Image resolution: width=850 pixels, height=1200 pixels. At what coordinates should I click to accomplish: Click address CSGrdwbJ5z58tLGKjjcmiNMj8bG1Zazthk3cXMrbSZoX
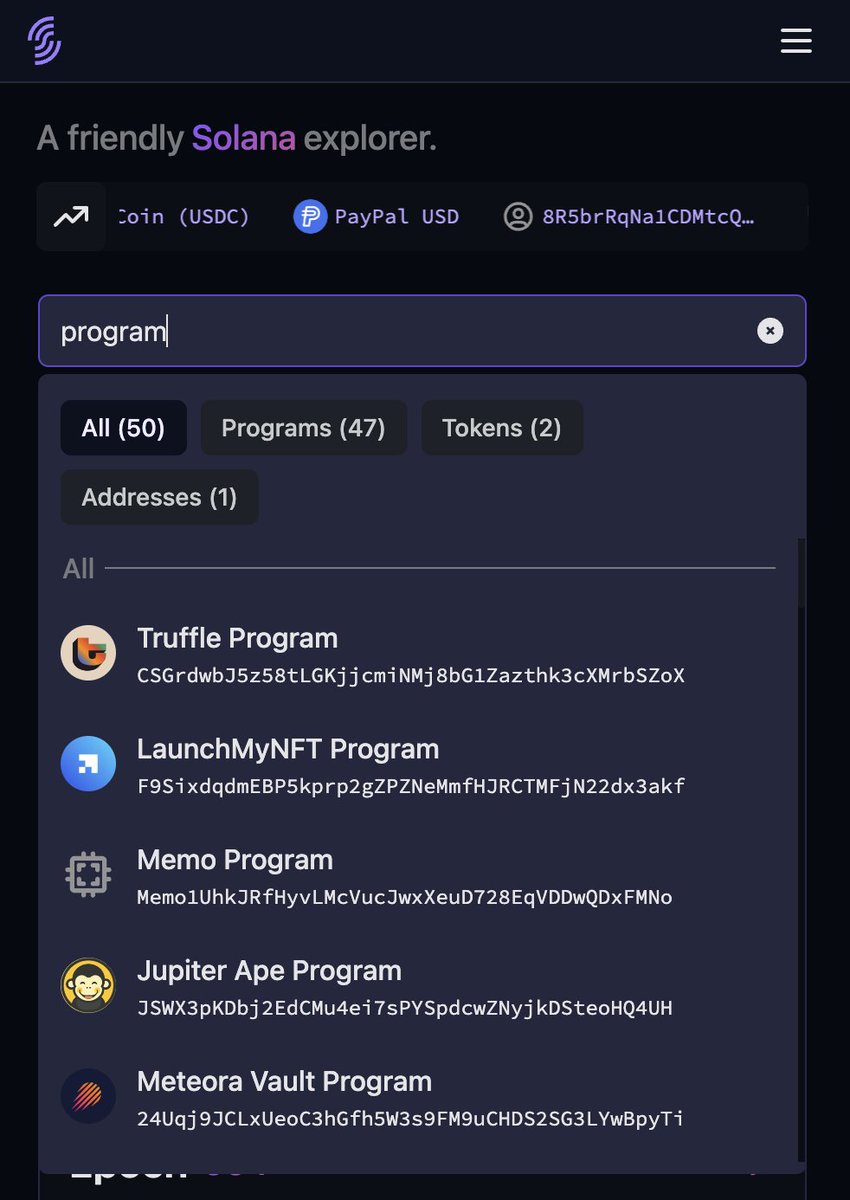[x=410, y=676]
